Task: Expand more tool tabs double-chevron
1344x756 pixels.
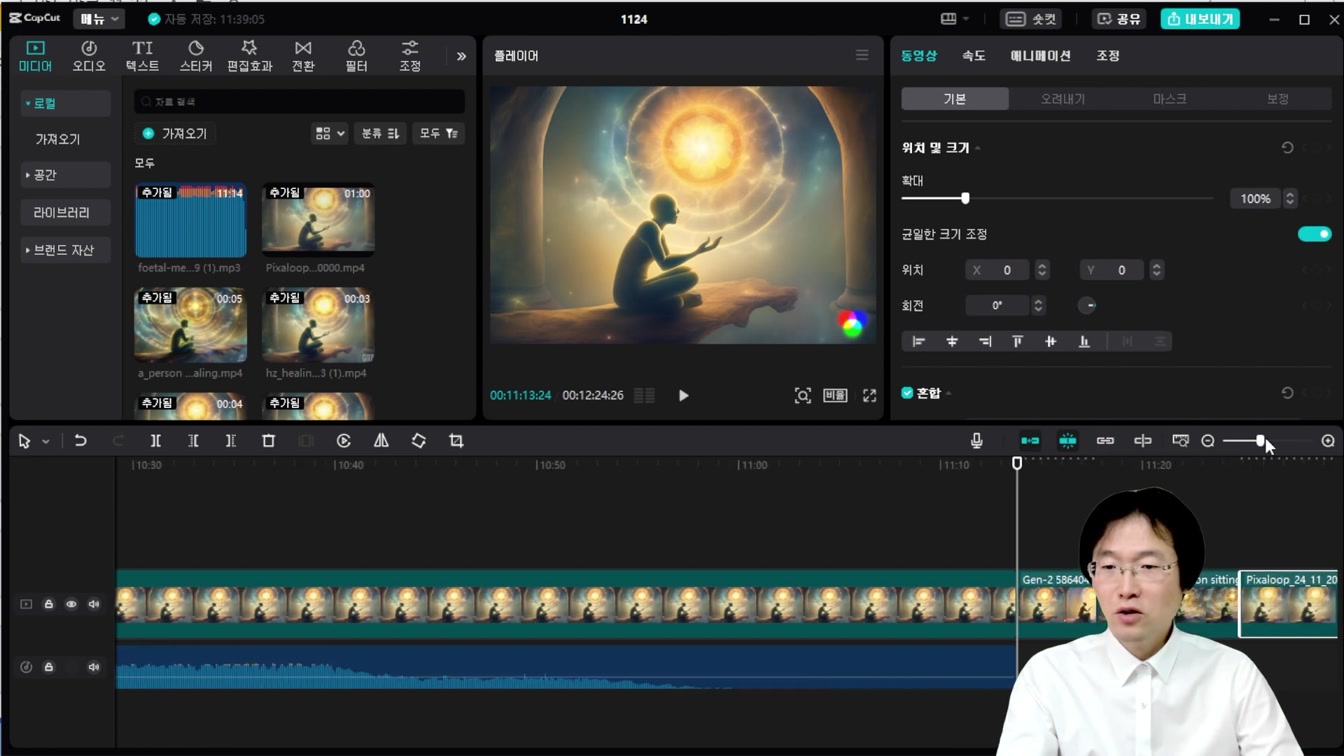Action: (461, 56)
